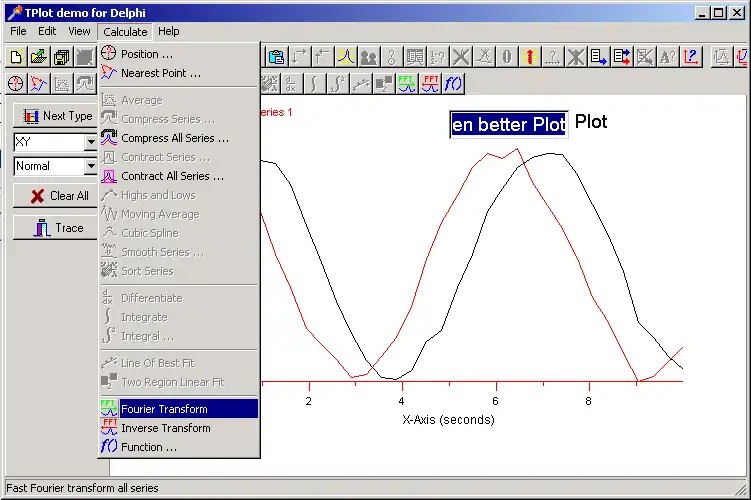Click the Position crosshair toolbar icon
Image resolution: width=751 pixels, height=500 pixels.
pos(16,84)
